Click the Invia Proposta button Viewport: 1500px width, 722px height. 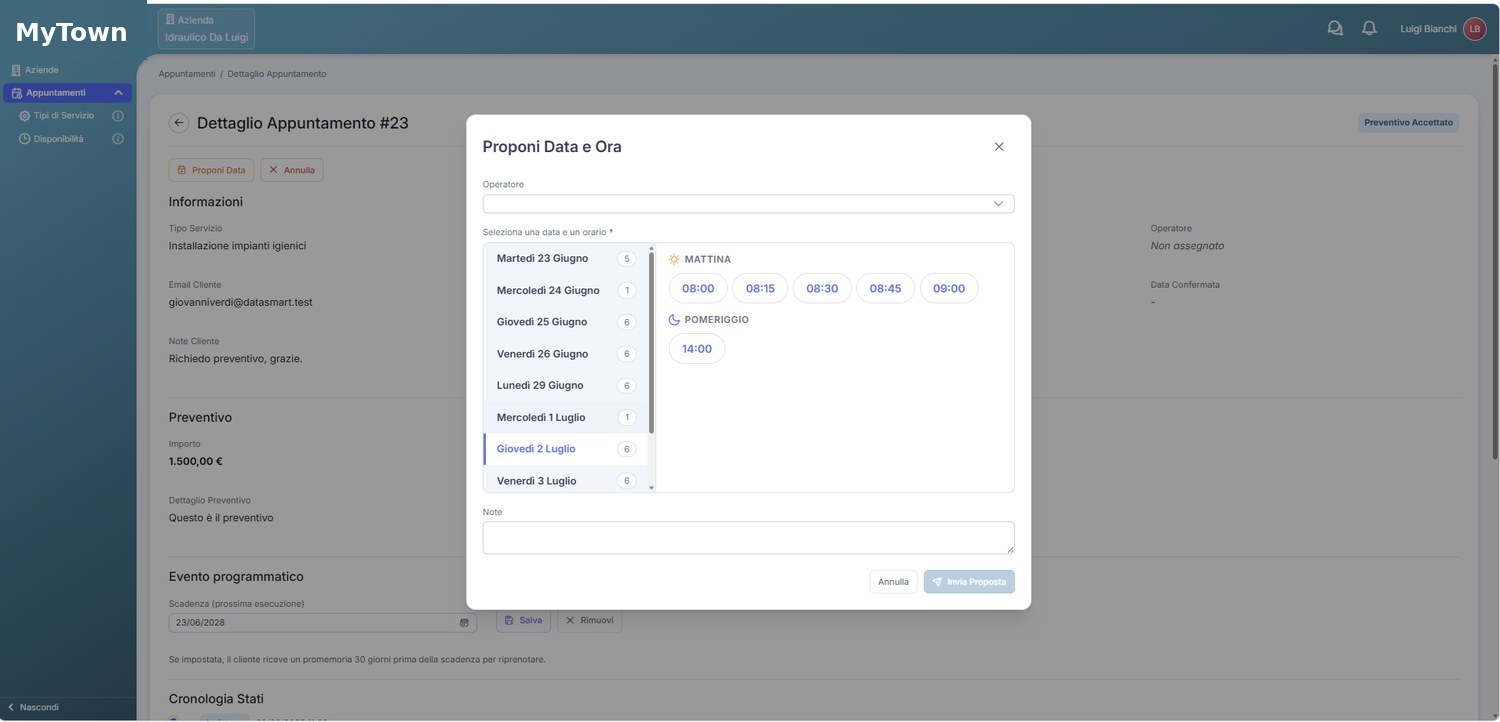[x=969, y=582]
